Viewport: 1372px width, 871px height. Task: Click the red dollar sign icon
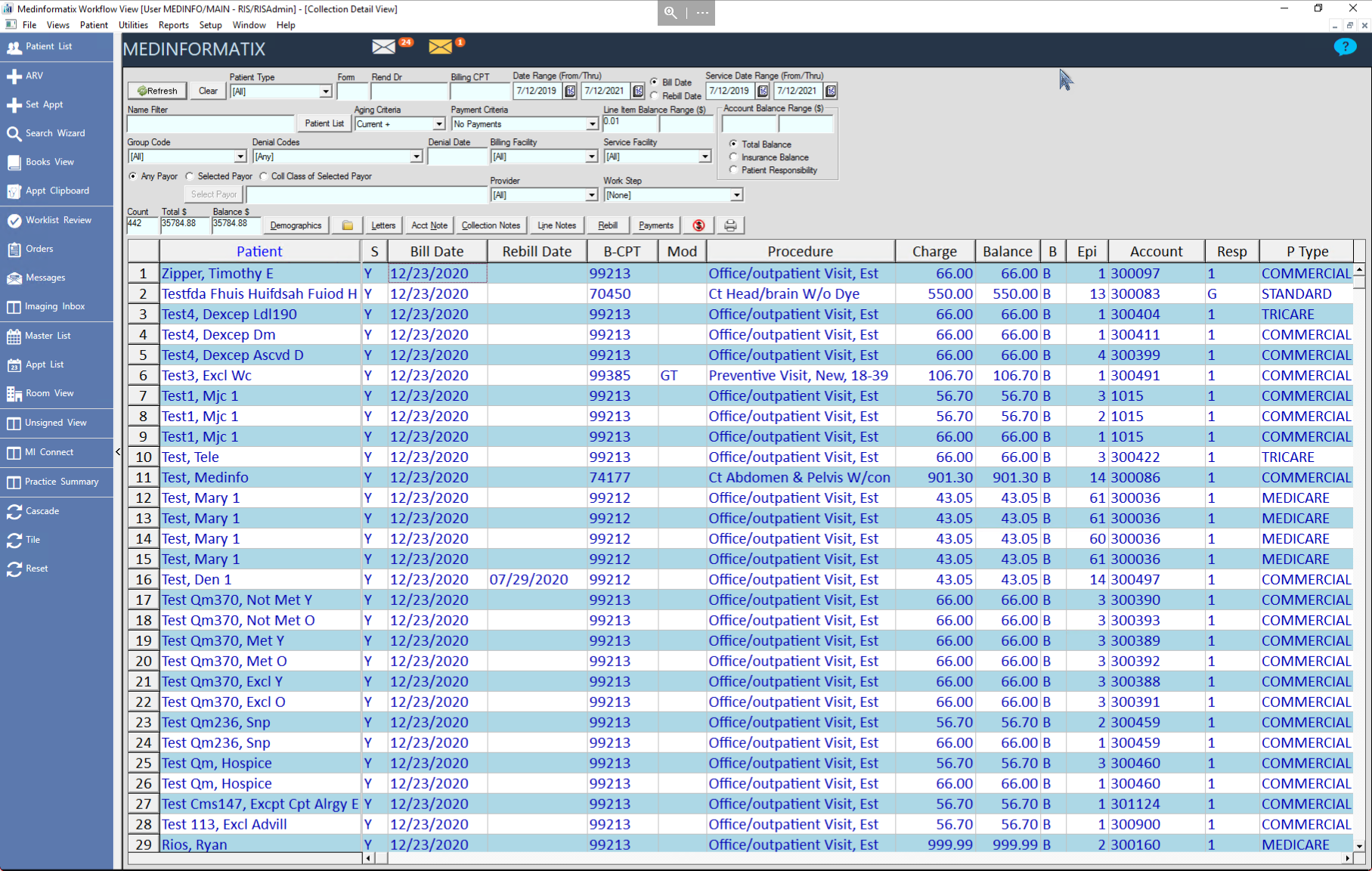pyautogui.click(x=698, y=225)
